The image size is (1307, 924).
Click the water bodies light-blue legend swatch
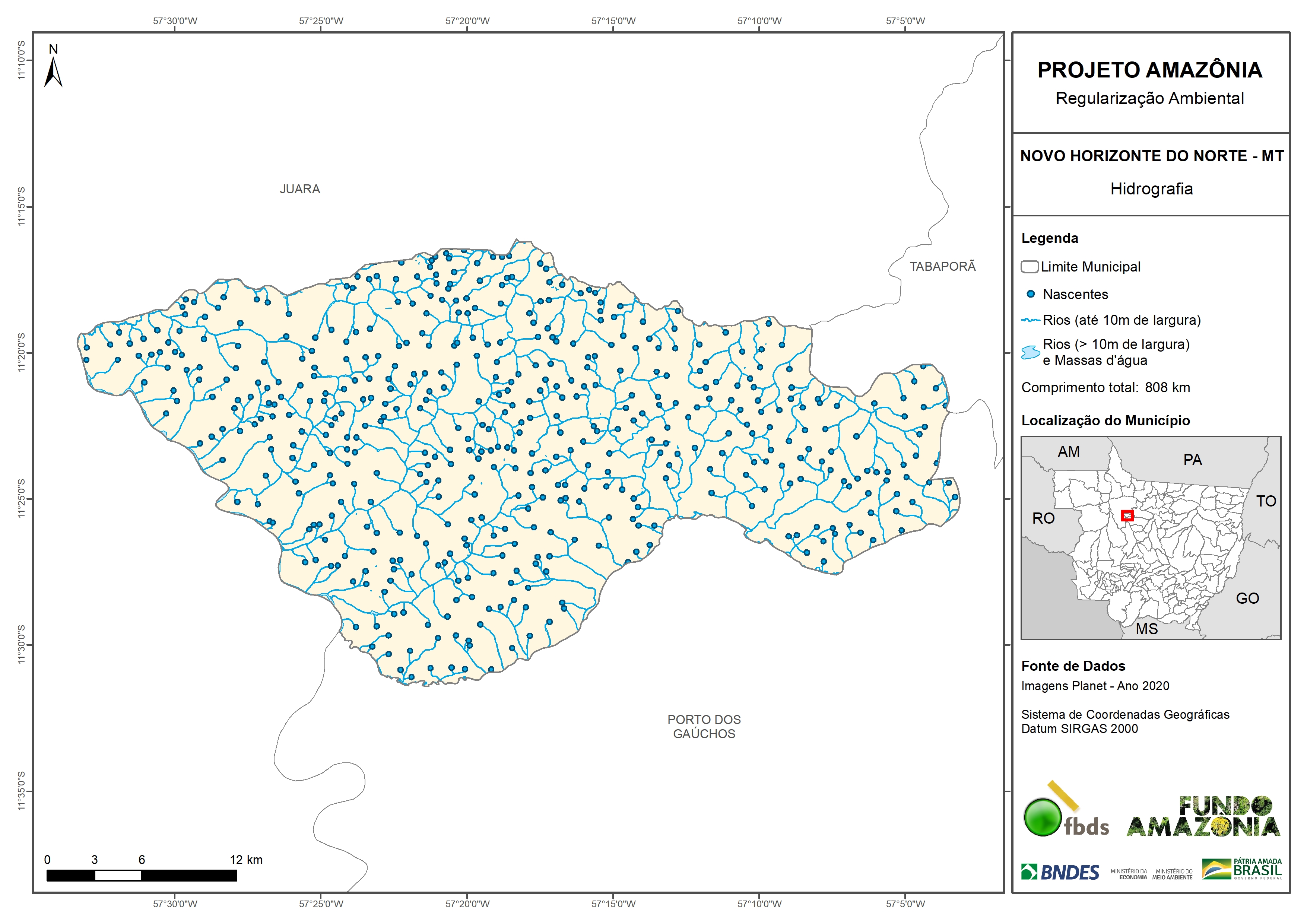pos(1030,352)
